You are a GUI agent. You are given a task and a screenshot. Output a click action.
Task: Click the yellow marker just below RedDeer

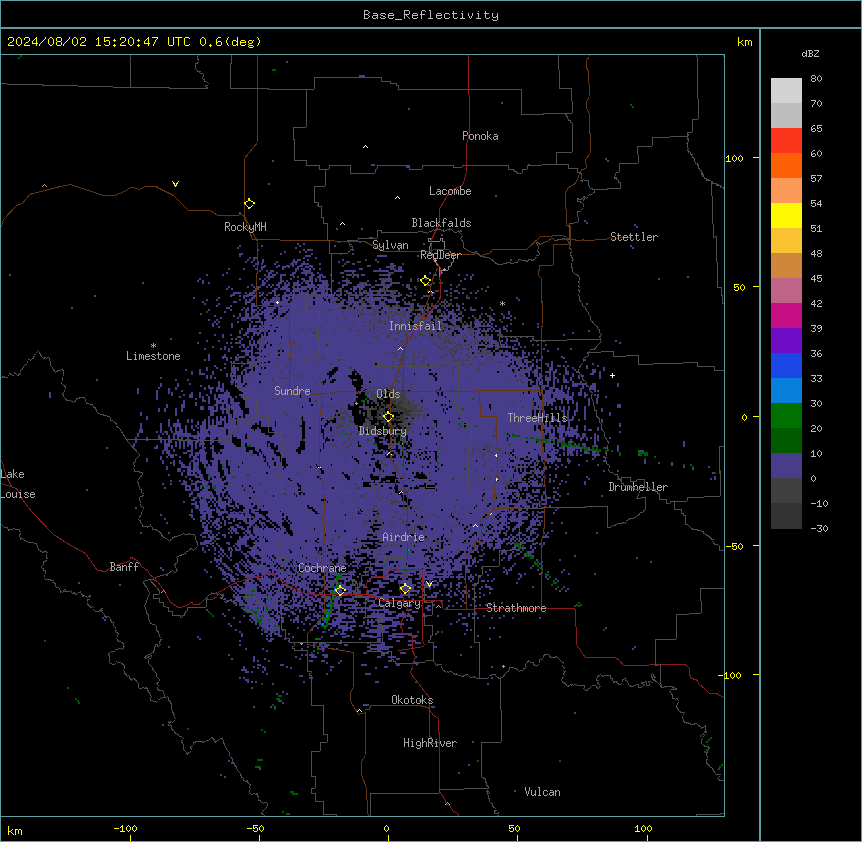426,281
